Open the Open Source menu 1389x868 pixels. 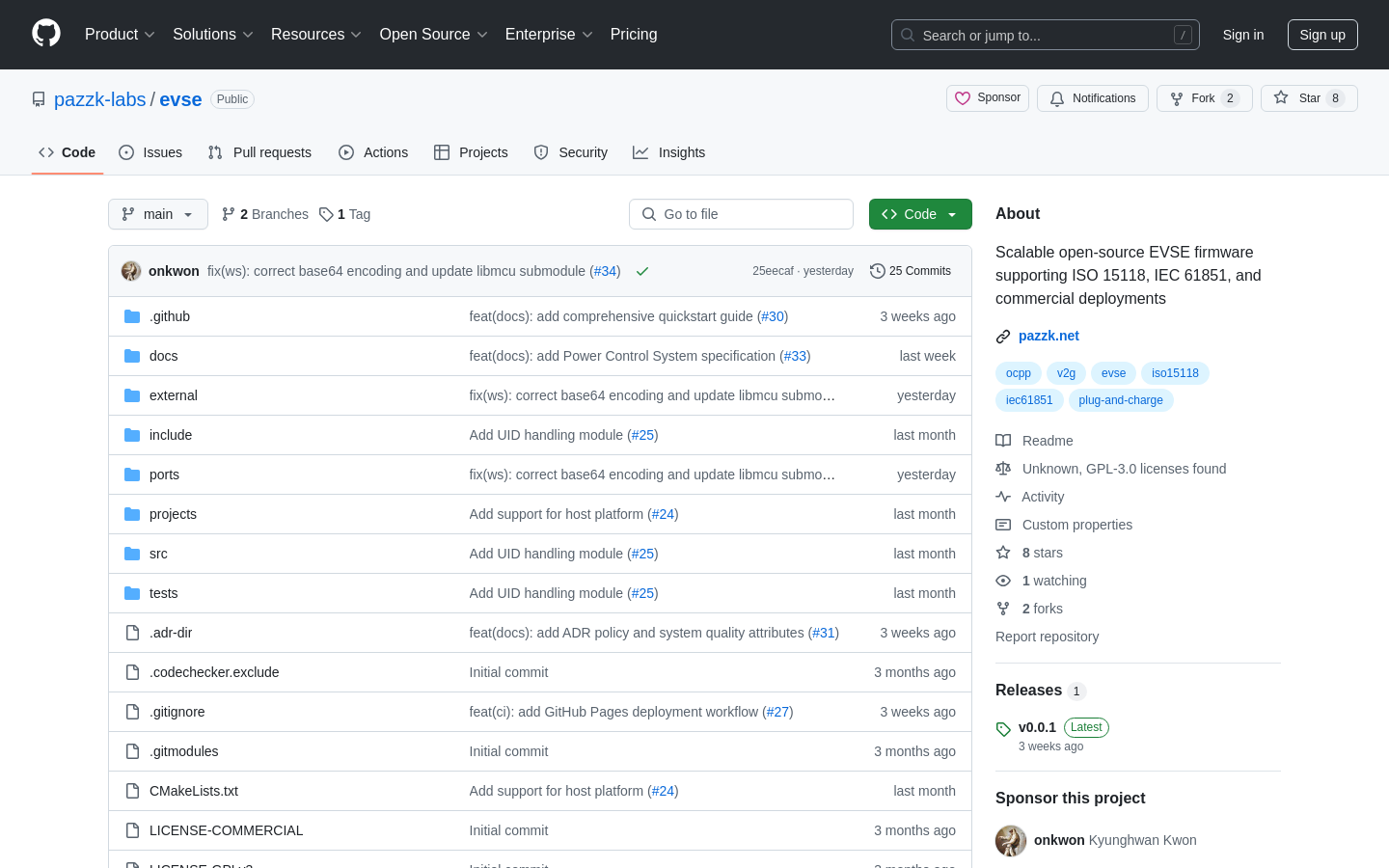(x=434, y=35)
